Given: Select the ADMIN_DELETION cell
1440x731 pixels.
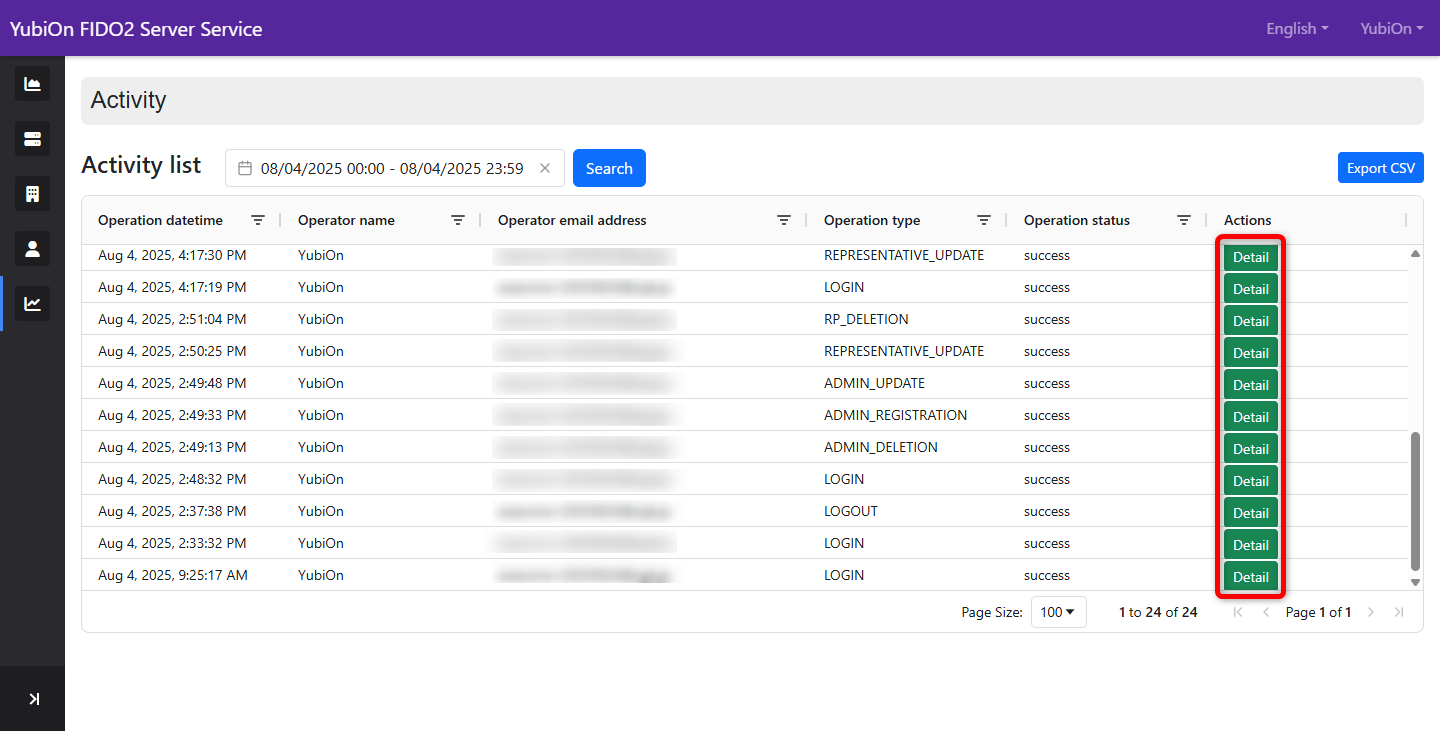Looking at the screenshot, I should click(x=881, y=447).
